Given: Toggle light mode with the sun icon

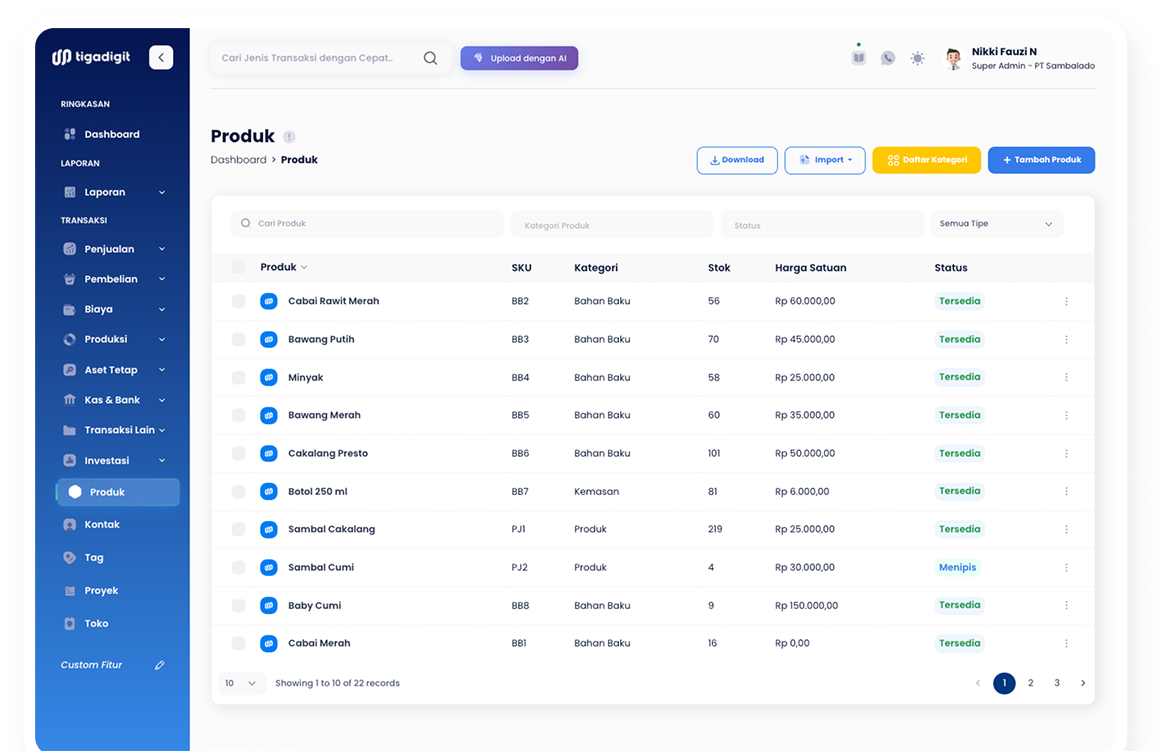Looking at the screenshot, I should pos(917,58).
